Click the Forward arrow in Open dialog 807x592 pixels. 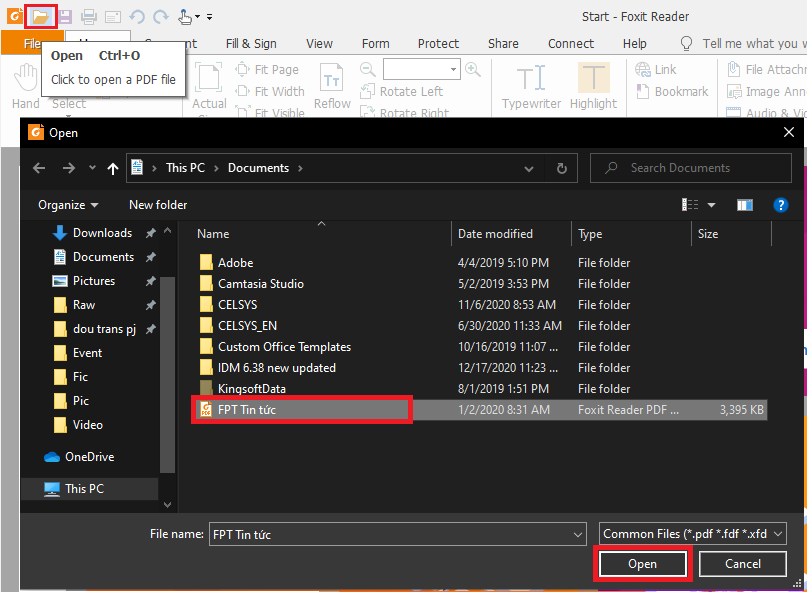68,168
